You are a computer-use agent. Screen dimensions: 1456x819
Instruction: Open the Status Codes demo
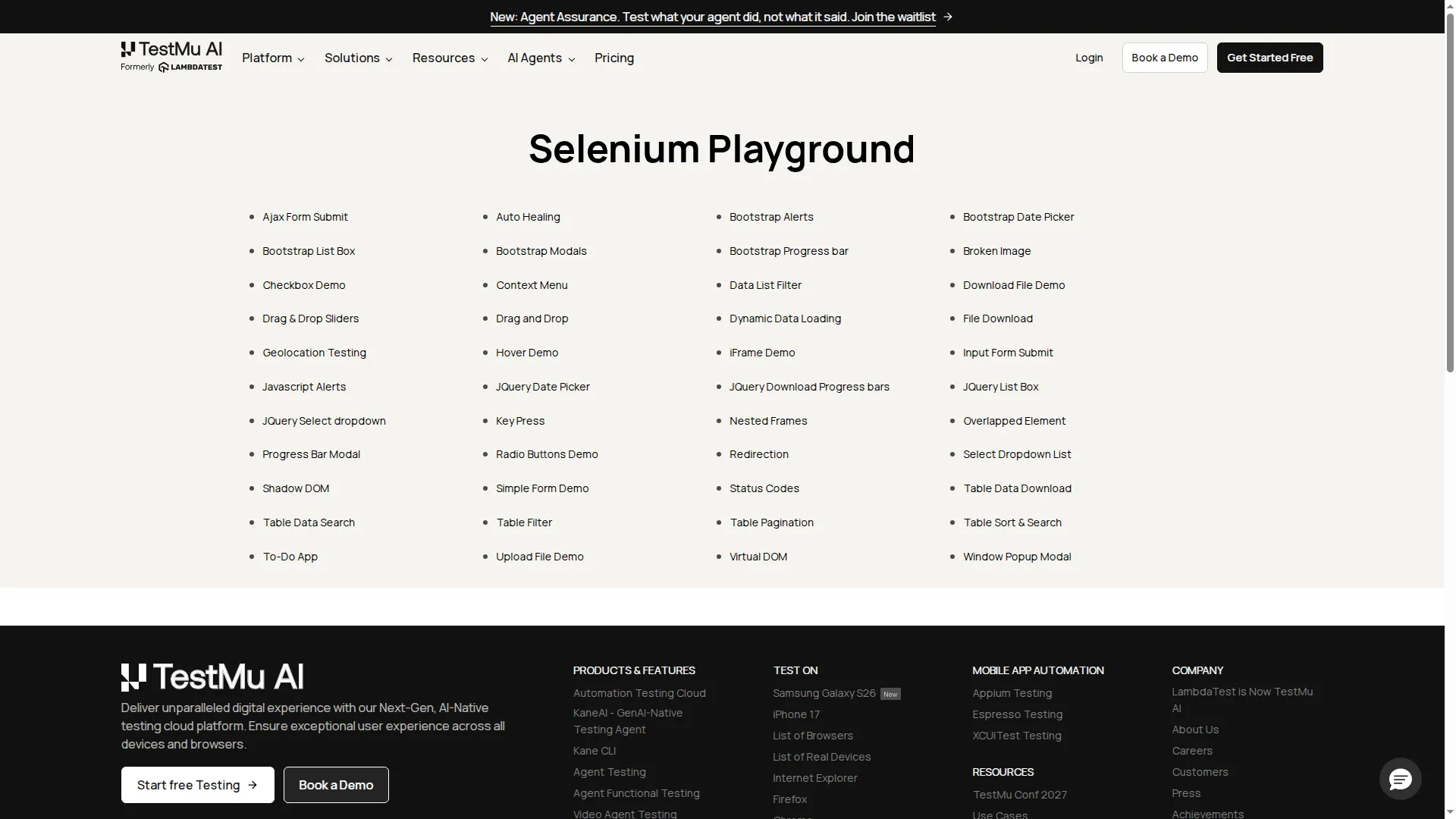pos(764,488)
